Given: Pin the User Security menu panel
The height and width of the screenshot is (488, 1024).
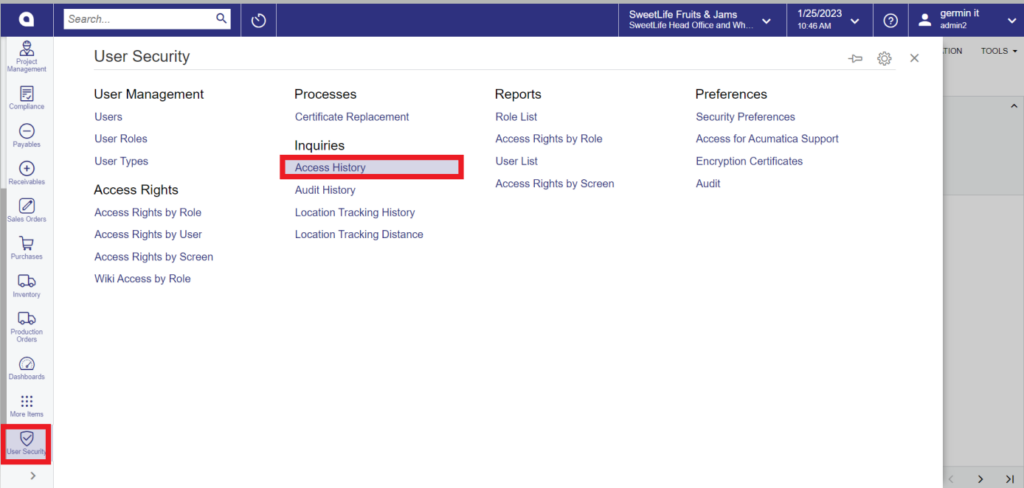Looking at the screenshot, I should [855, 59].
